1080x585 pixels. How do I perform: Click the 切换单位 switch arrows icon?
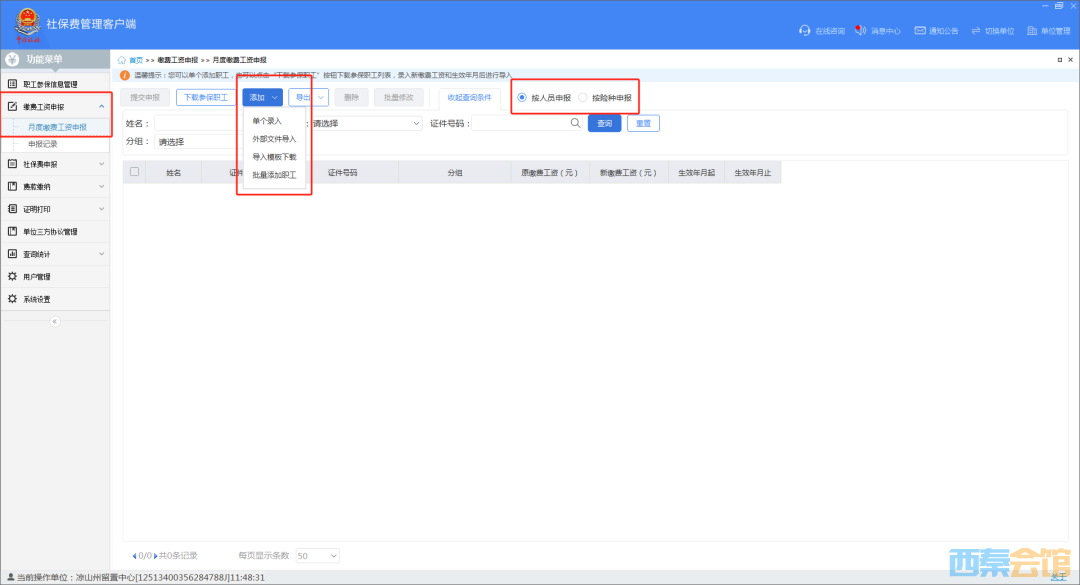975,31
